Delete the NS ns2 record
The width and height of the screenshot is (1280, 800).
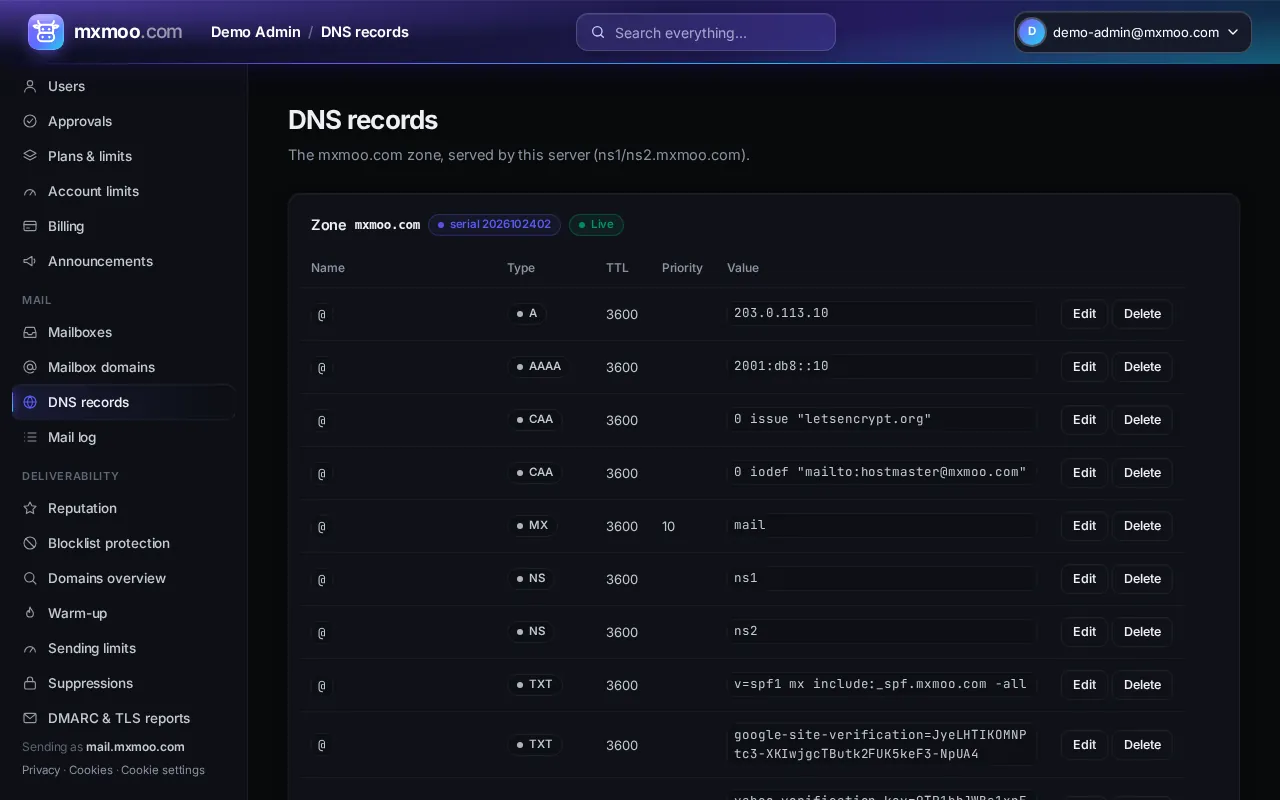(1142, 632)
